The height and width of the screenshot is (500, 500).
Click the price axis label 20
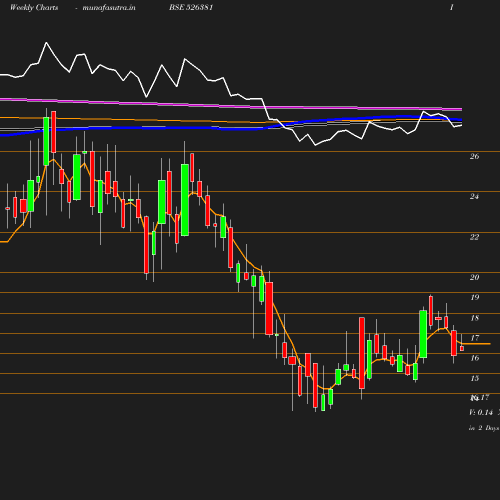pyautogui.click(x=474, y=277)
